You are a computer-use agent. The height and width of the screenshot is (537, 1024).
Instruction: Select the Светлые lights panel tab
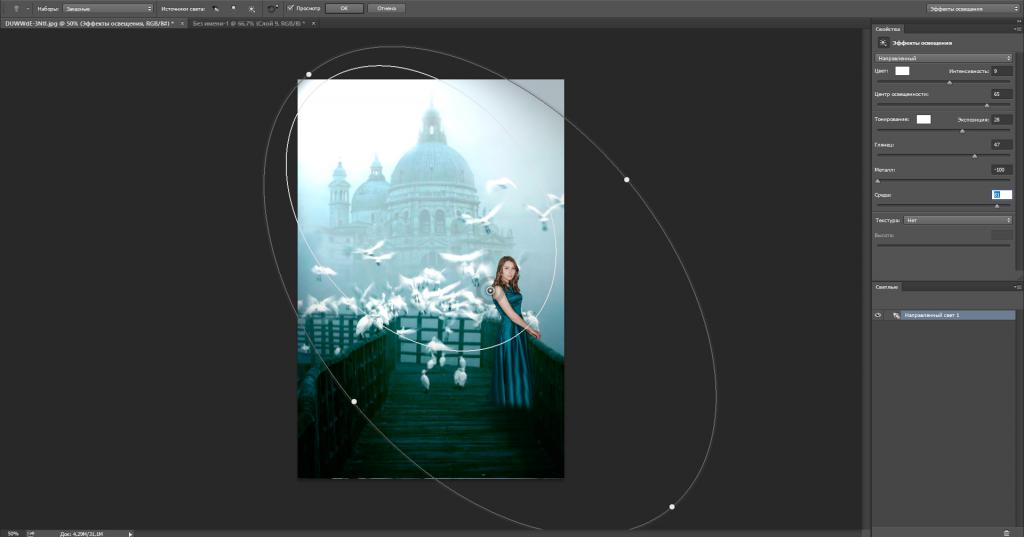[887, 287]
